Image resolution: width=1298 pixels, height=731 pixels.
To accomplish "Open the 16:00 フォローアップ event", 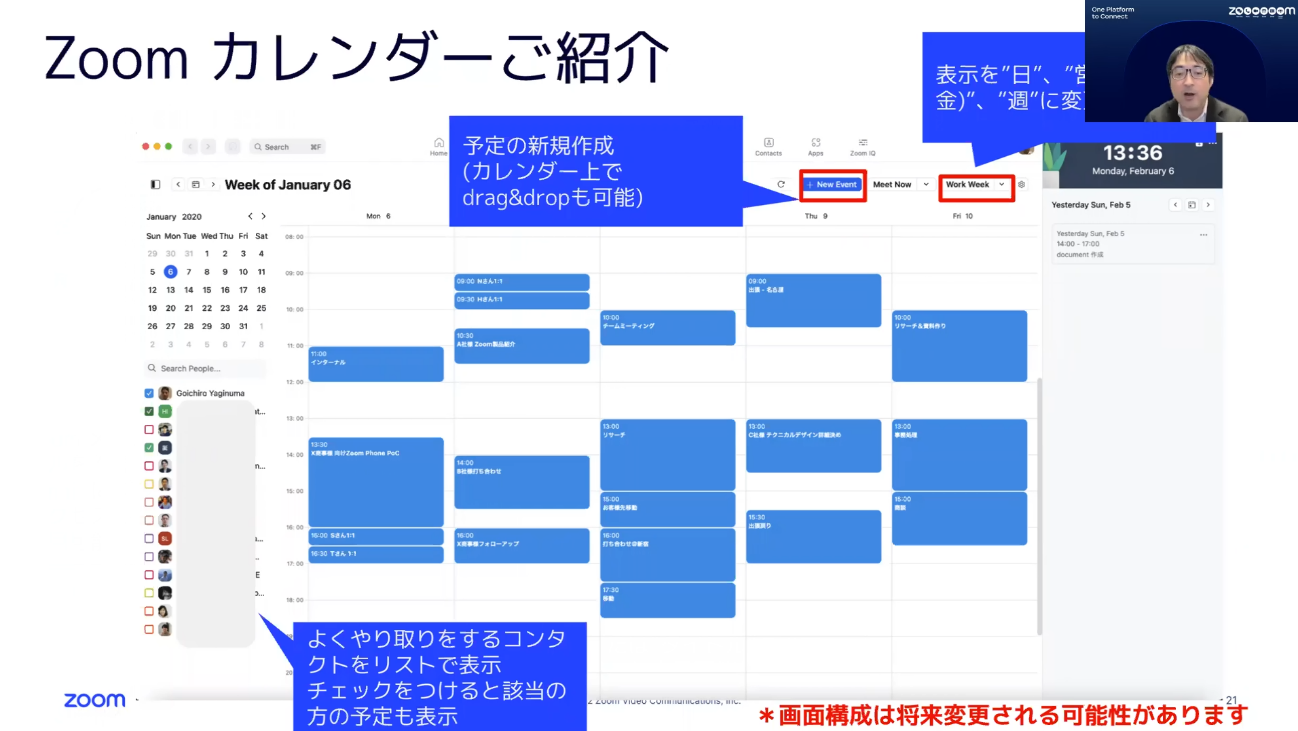I will coord(522,545).
